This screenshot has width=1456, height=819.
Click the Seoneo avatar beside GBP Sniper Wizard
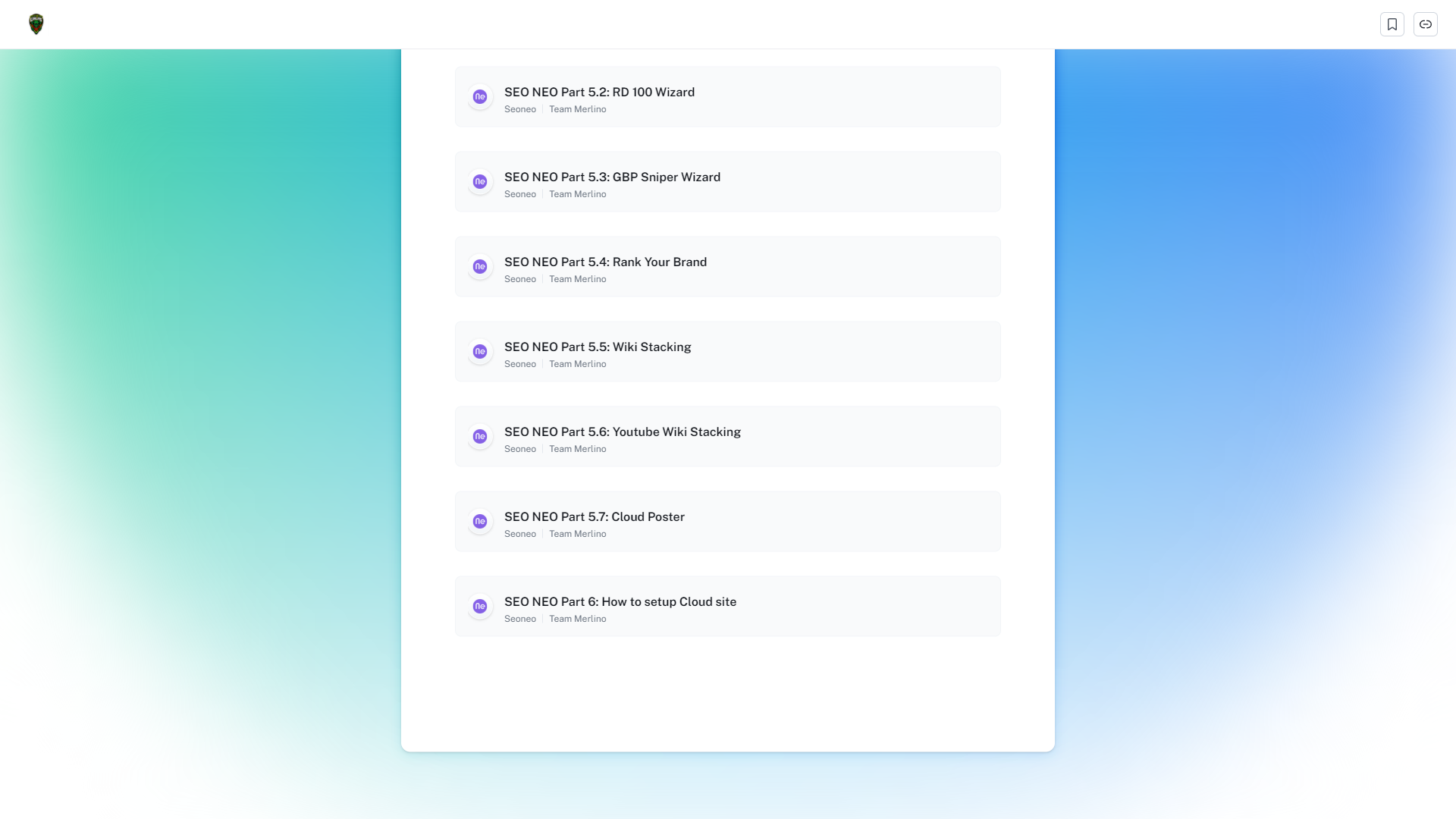coord(479,181)
